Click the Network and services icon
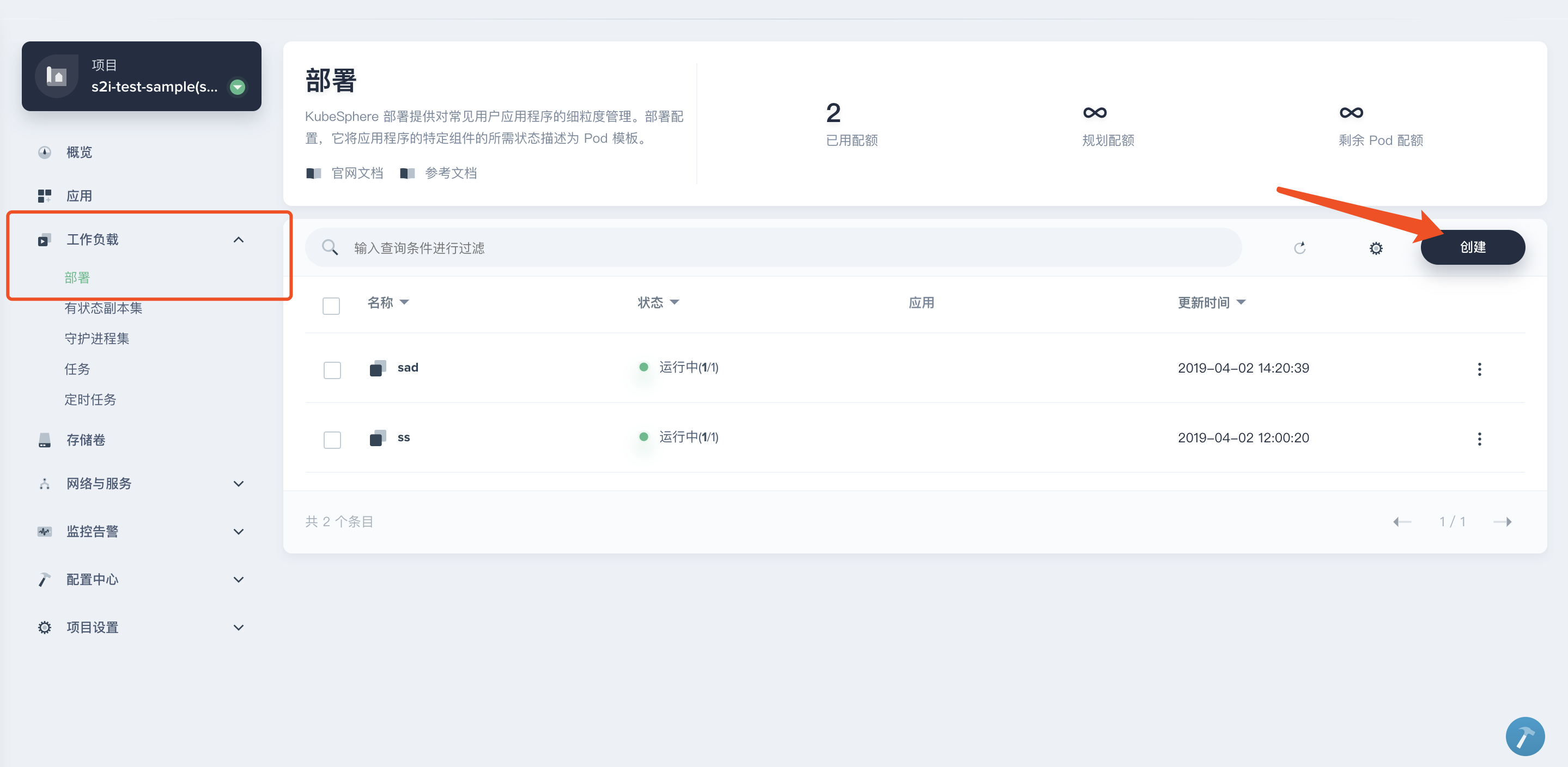Screen dimensions: 1568x767 pos(45,484)
